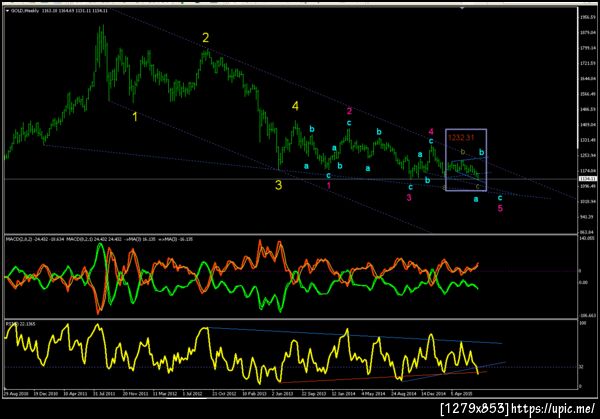
Task: Select the magenta wave label 4
Action: (x=431, y=132)
